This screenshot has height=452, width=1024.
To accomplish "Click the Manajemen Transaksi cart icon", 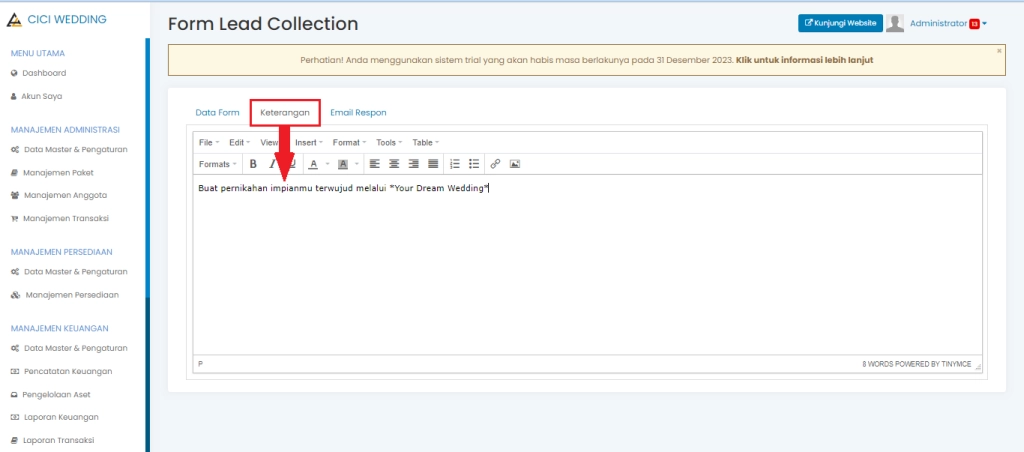I will (x=14, y=218).
